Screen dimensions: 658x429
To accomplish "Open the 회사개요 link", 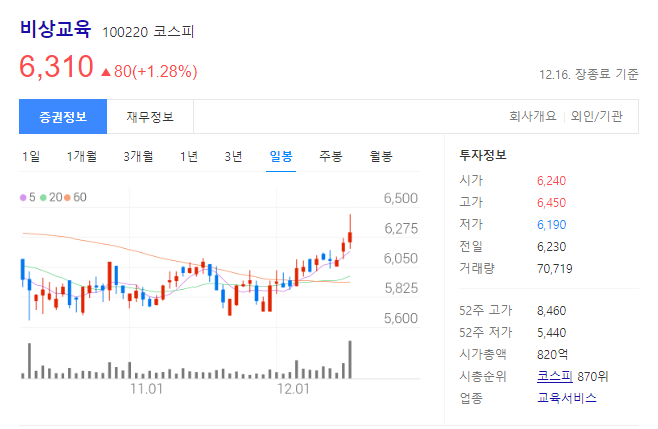I will [x=533, y=116].
